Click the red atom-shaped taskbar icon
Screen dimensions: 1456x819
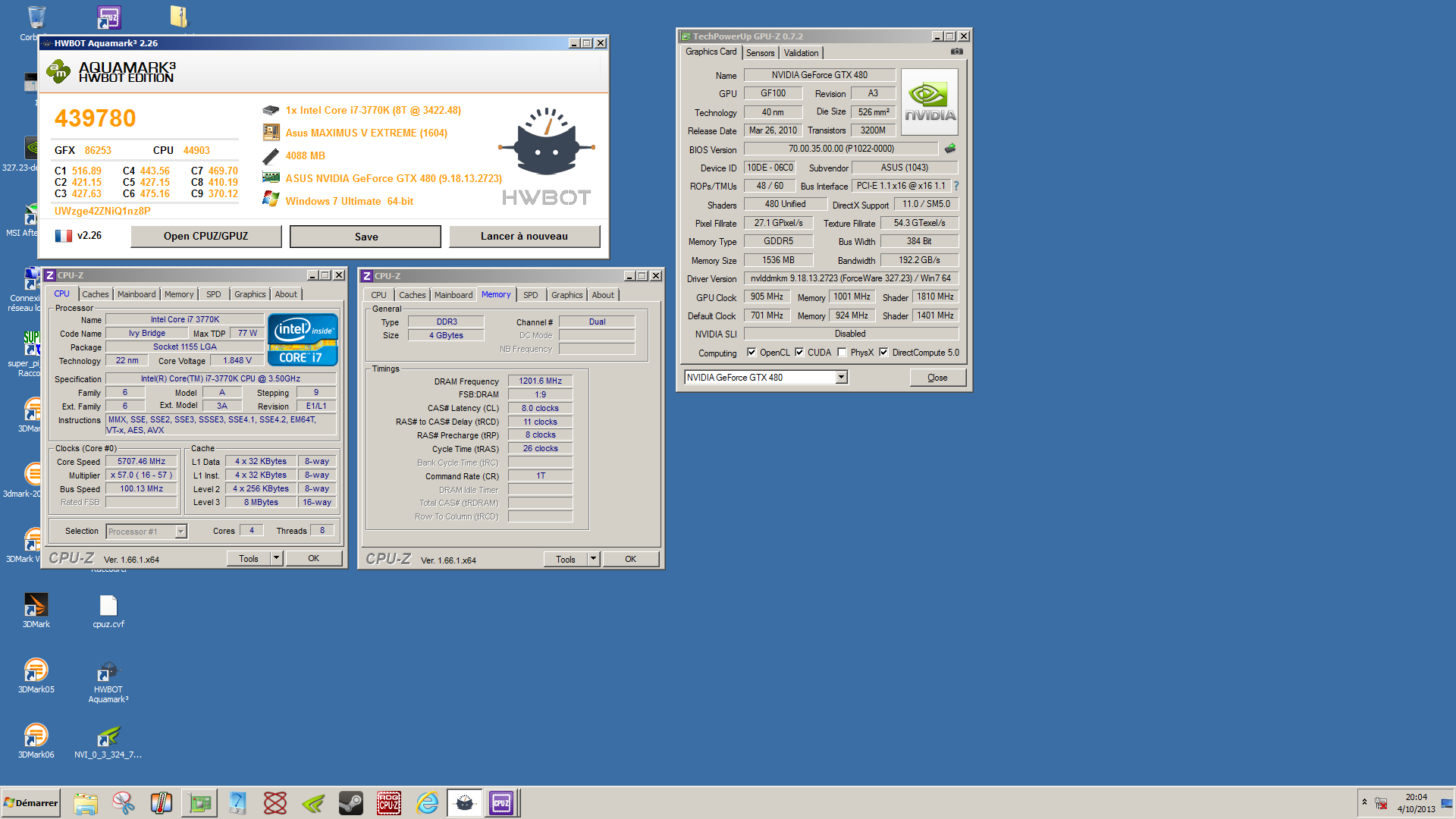[275, 803]
